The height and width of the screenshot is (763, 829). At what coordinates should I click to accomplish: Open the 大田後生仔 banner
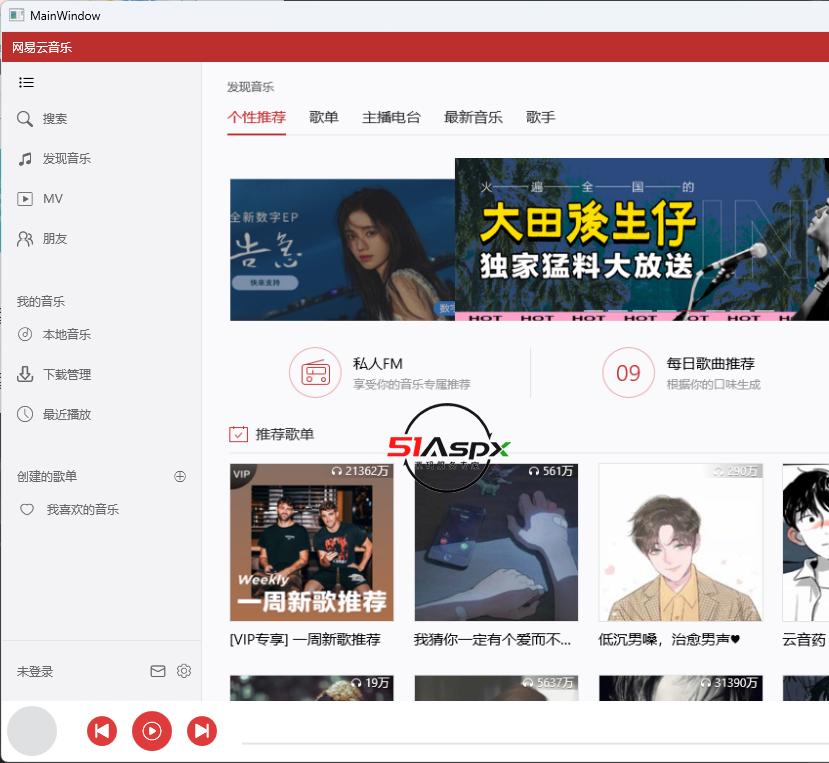(642, 239)
